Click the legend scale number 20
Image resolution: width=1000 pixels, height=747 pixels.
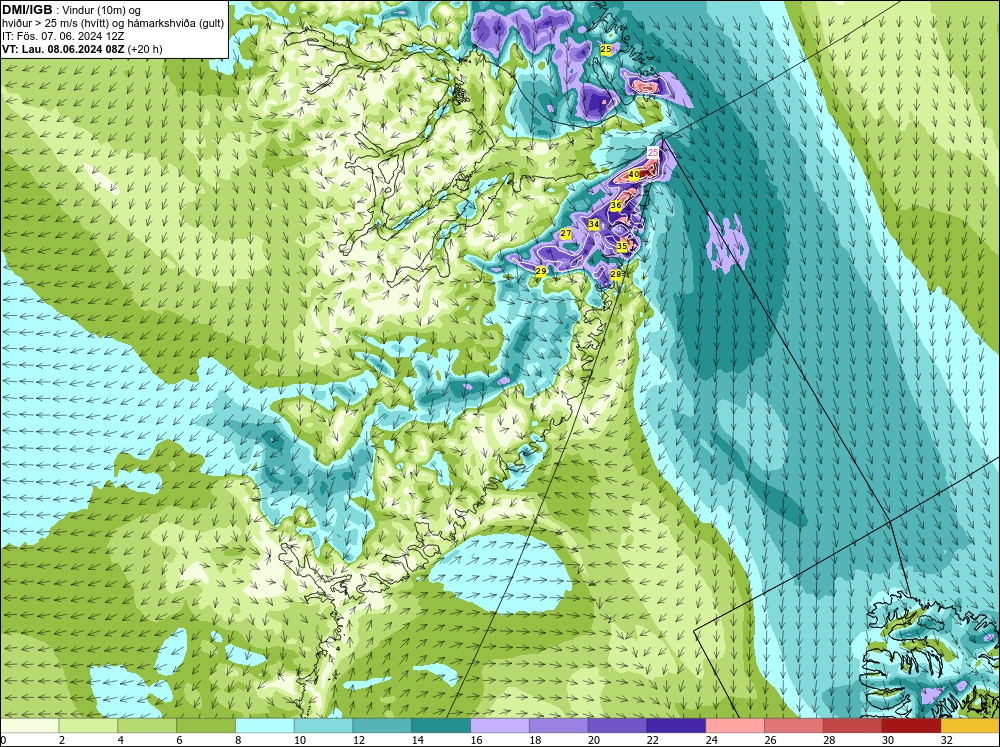(x=594, y=740)
